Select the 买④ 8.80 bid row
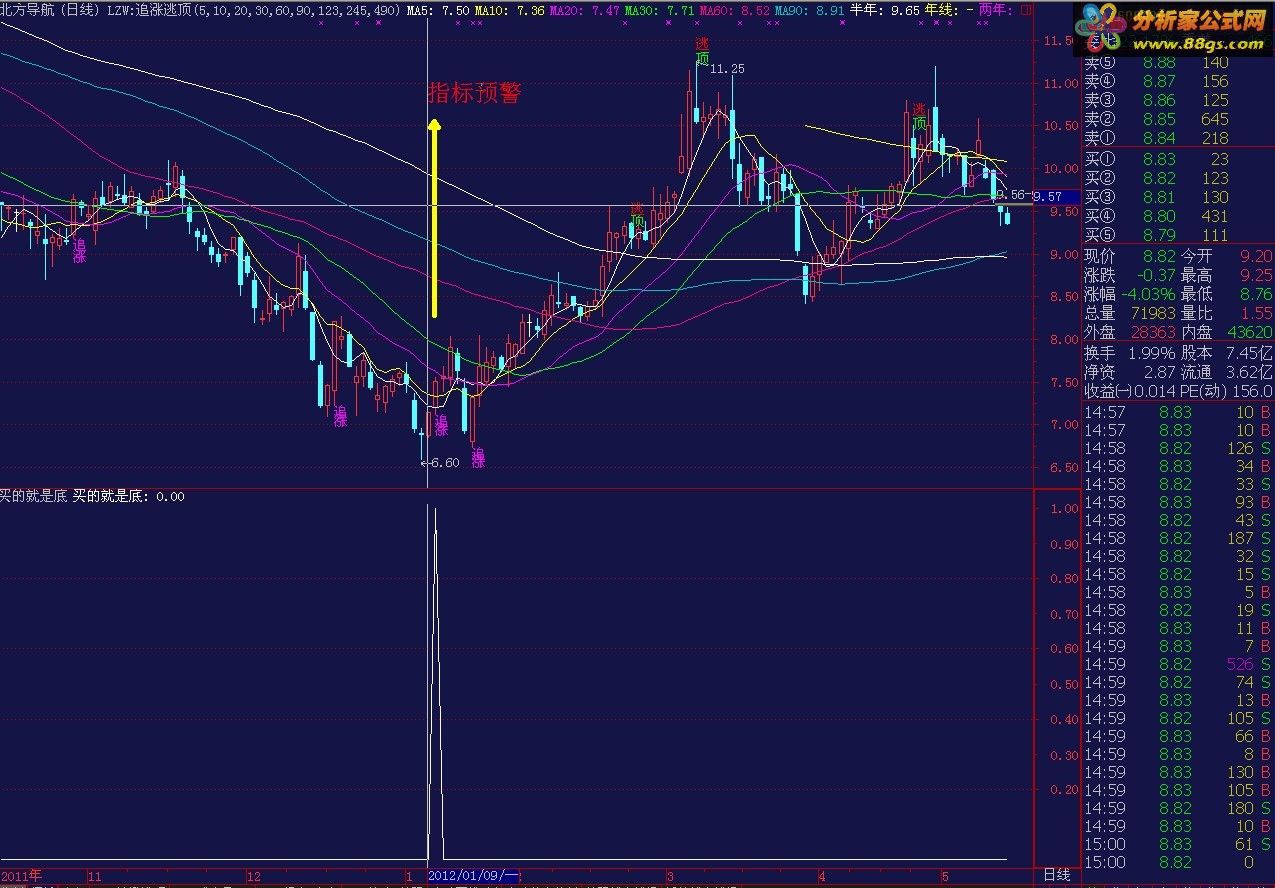1275x888 pixels. (x=1157, y=216)
